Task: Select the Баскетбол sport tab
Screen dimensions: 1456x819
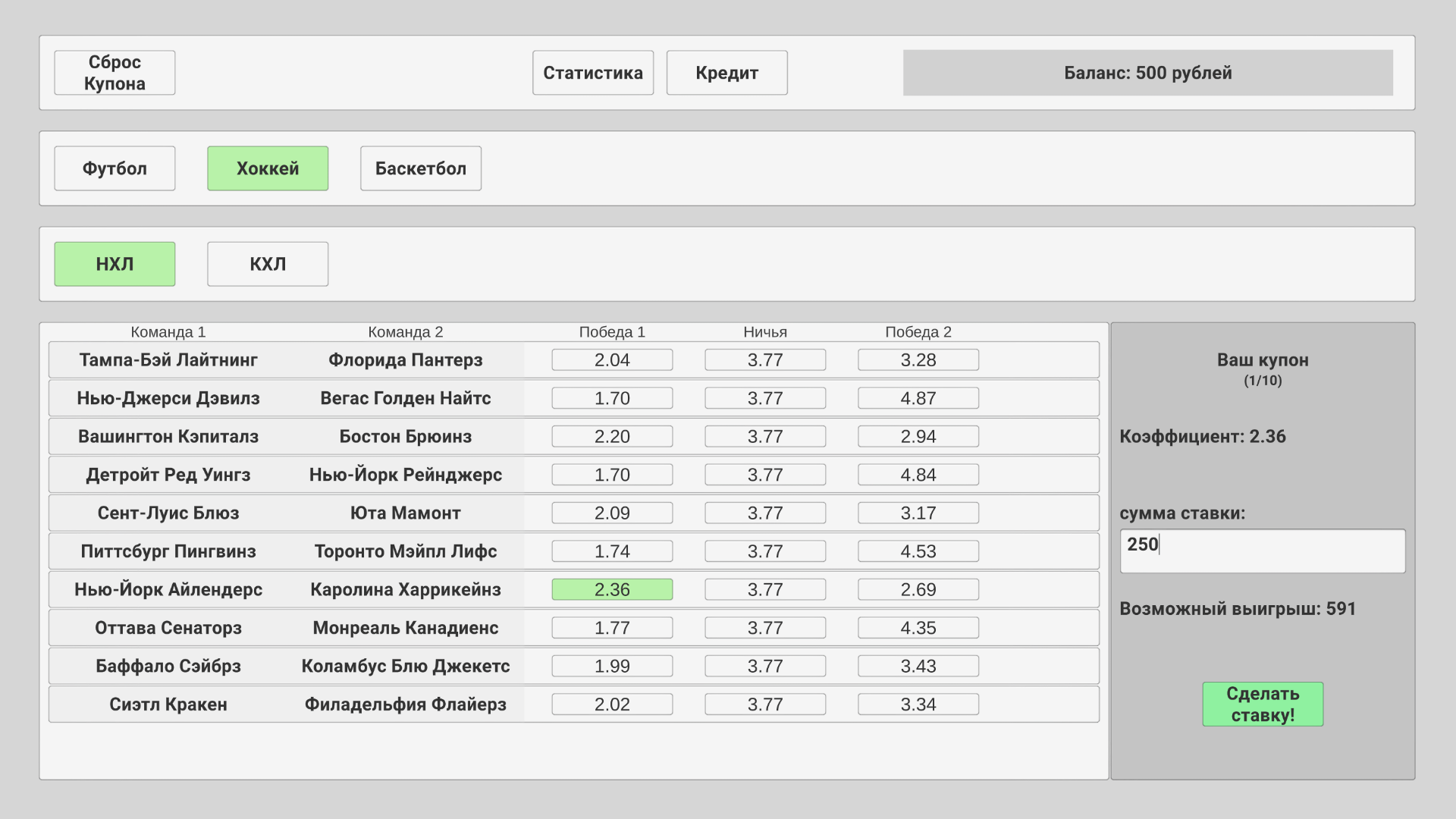Action: pyautogui.click(x=420, y=168)
